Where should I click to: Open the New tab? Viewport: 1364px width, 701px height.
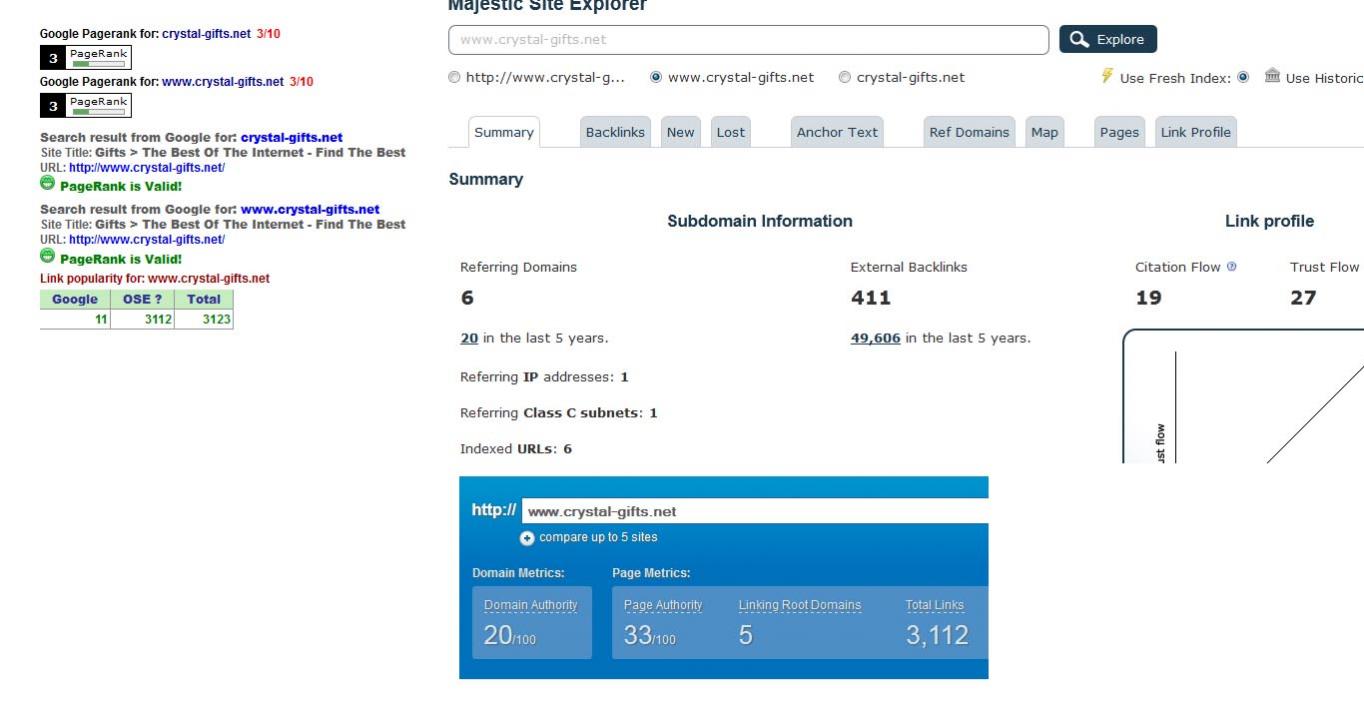click(681, 132)
